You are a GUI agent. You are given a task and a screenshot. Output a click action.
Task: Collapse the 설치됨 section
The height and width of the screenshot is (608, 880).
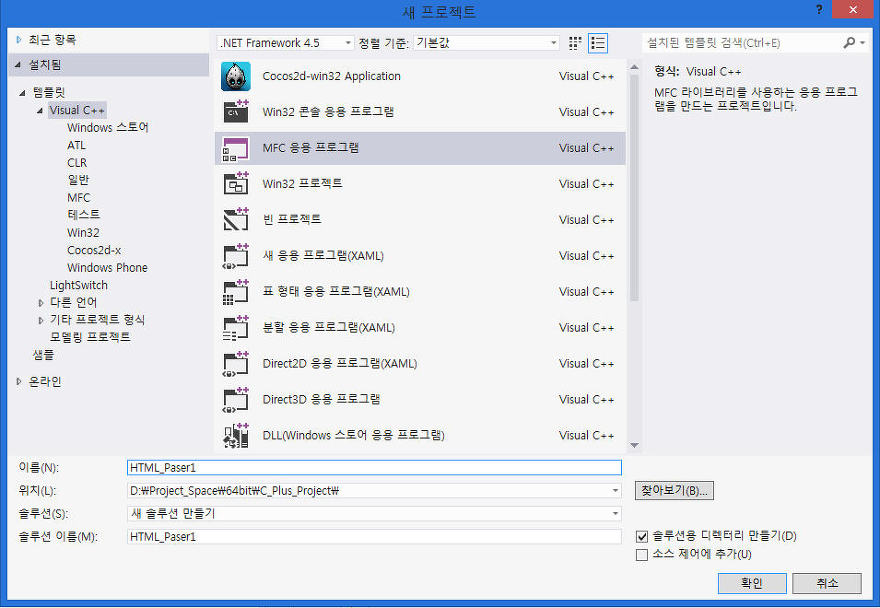[x=18, y=65]
